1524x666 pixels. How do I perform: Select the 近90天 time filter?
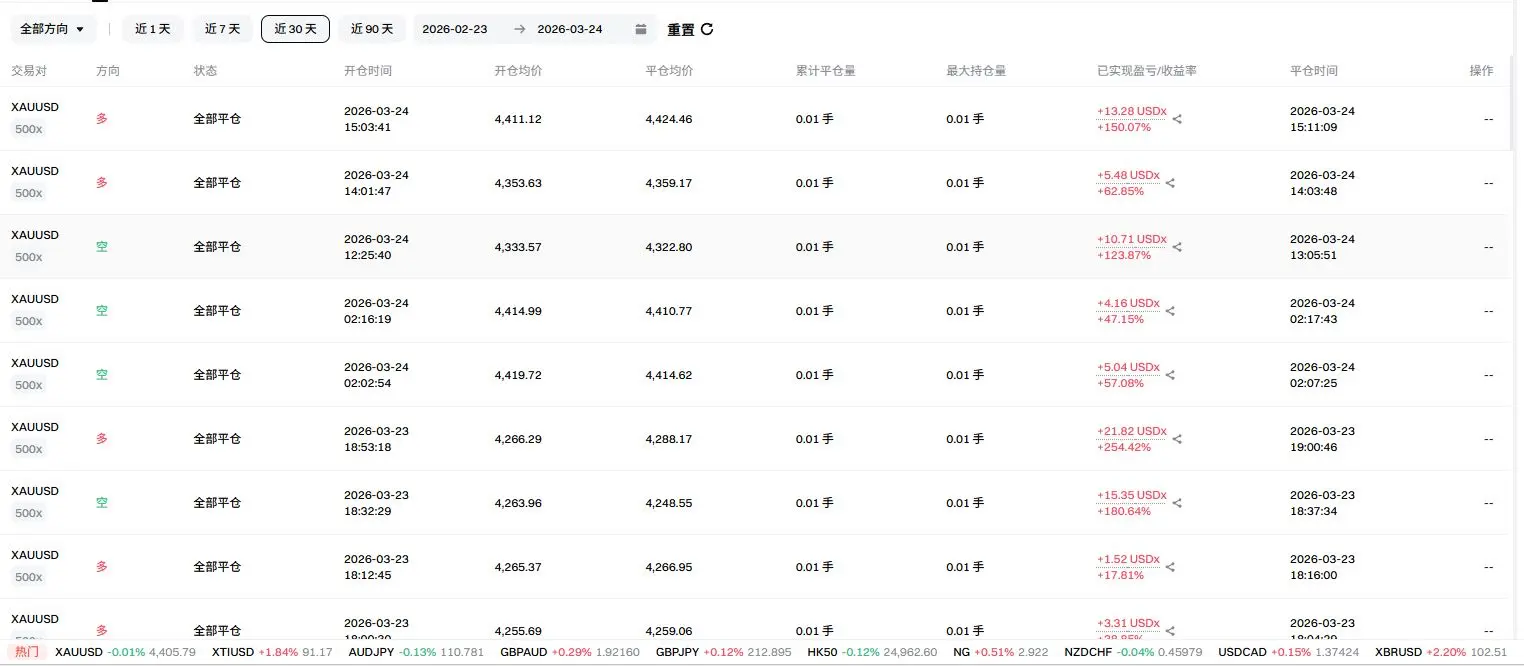point(372,29)
